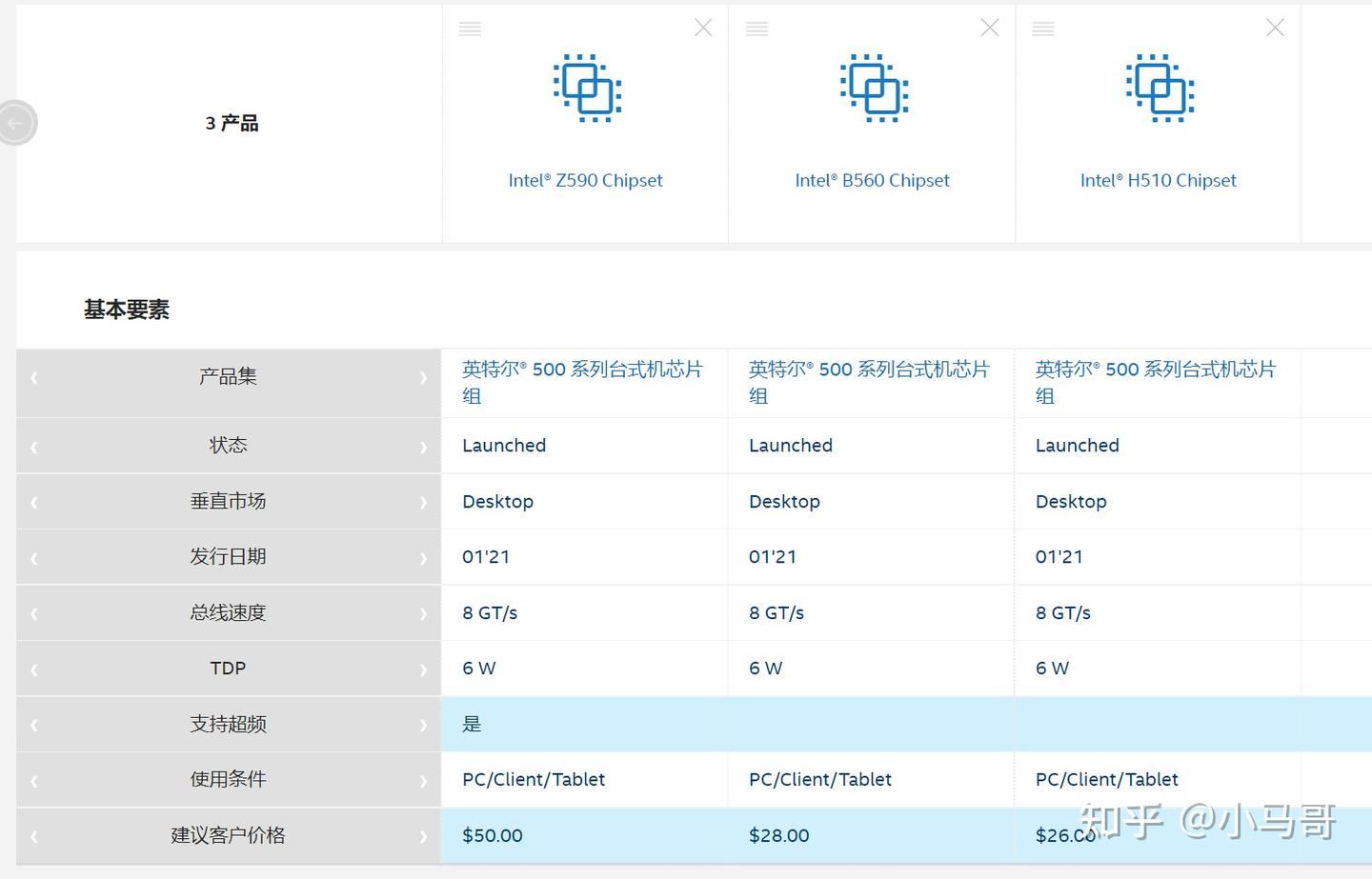Open the Intel B560 Chipset link

point(872,181)
